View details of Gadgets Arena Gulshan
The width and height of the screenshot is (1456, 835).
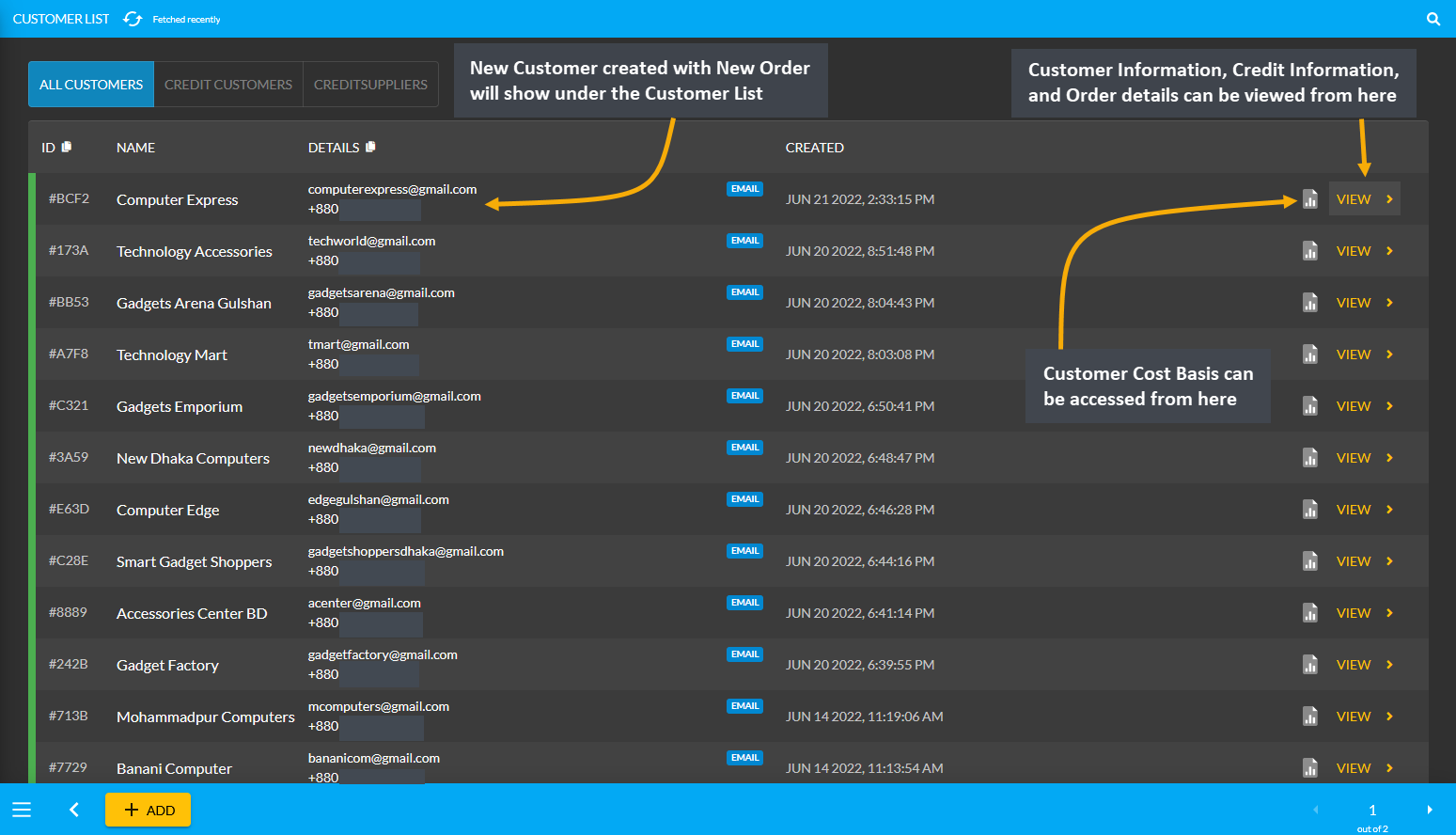(1364, 303)
